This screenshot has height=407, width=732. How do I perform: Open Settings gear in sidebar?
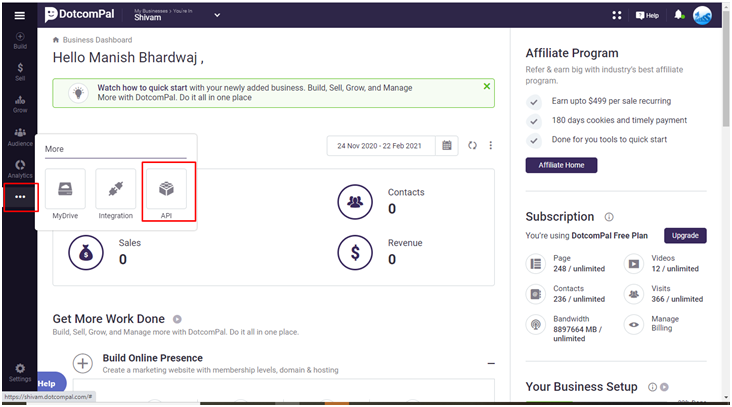(20, 372)
